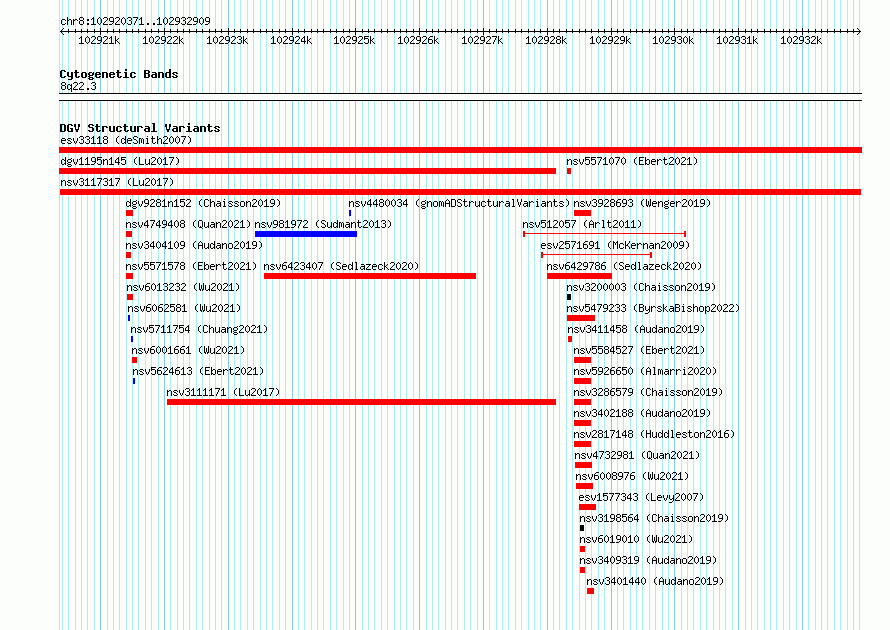
Task: Click the 102932k ruler tick label
Action: (801, 40)
